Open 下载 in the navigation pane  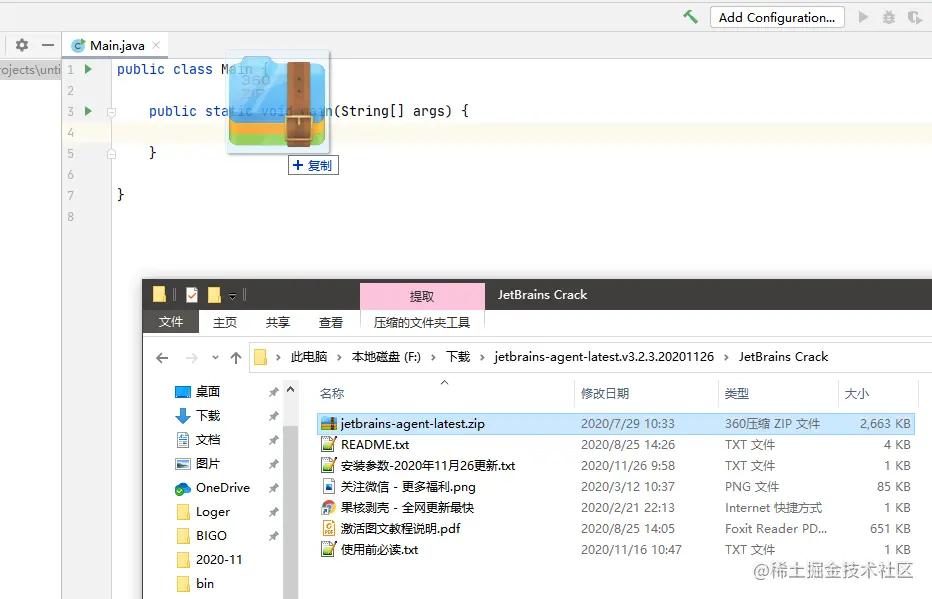pyautogui.click(x=208, y=415)
